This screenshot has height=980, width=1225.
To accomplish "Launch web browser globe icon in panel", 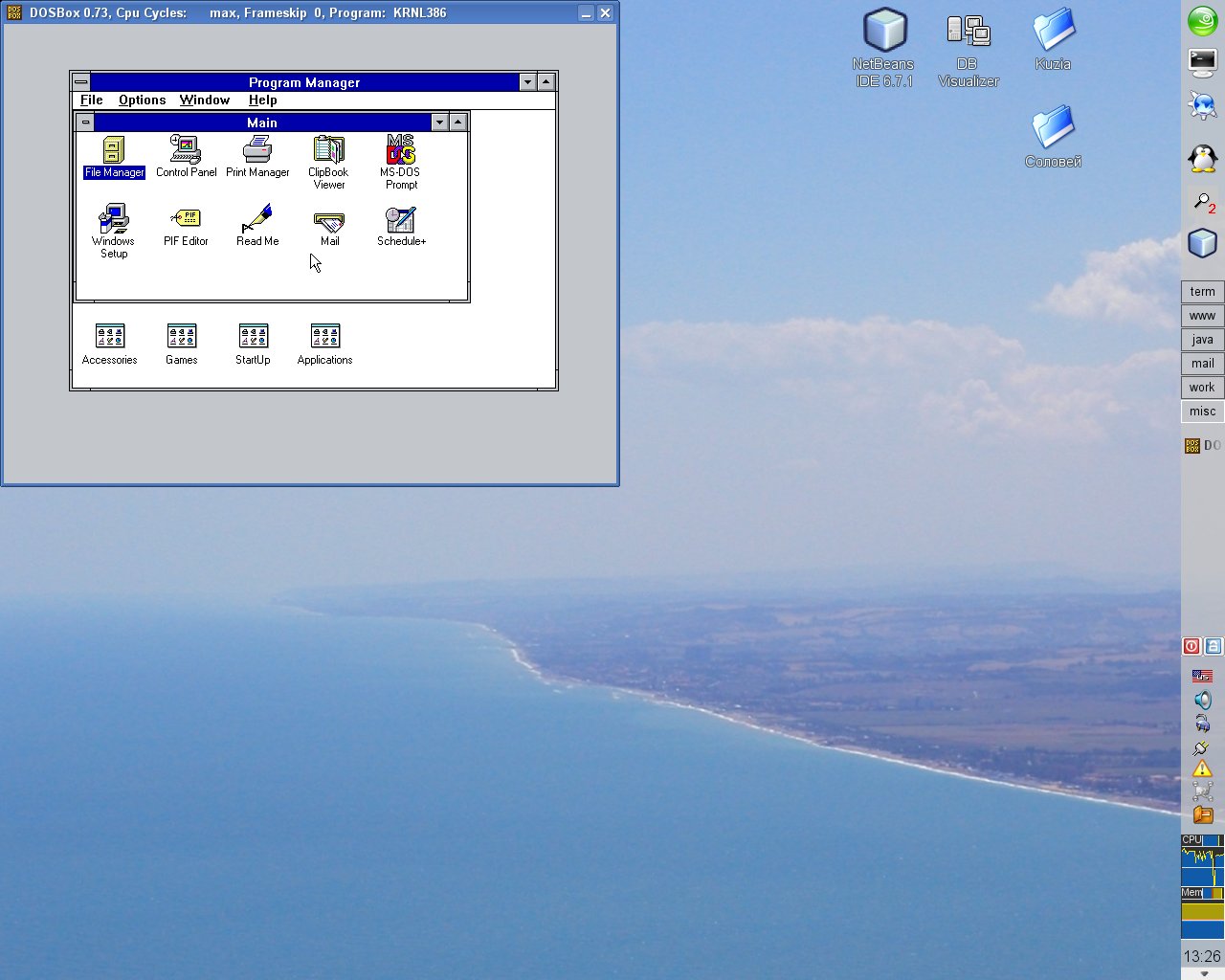I will (1203, 104).
